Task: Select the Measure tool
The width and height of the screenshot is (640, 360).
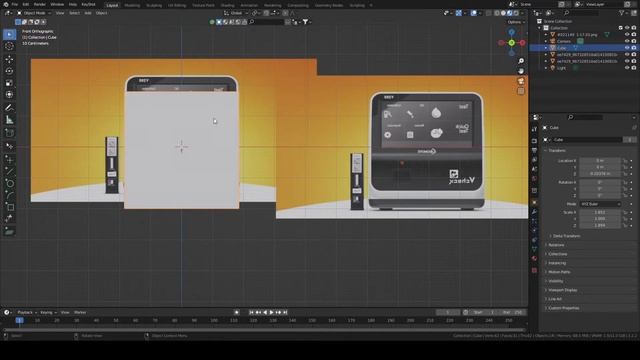Action: point(9,120)
